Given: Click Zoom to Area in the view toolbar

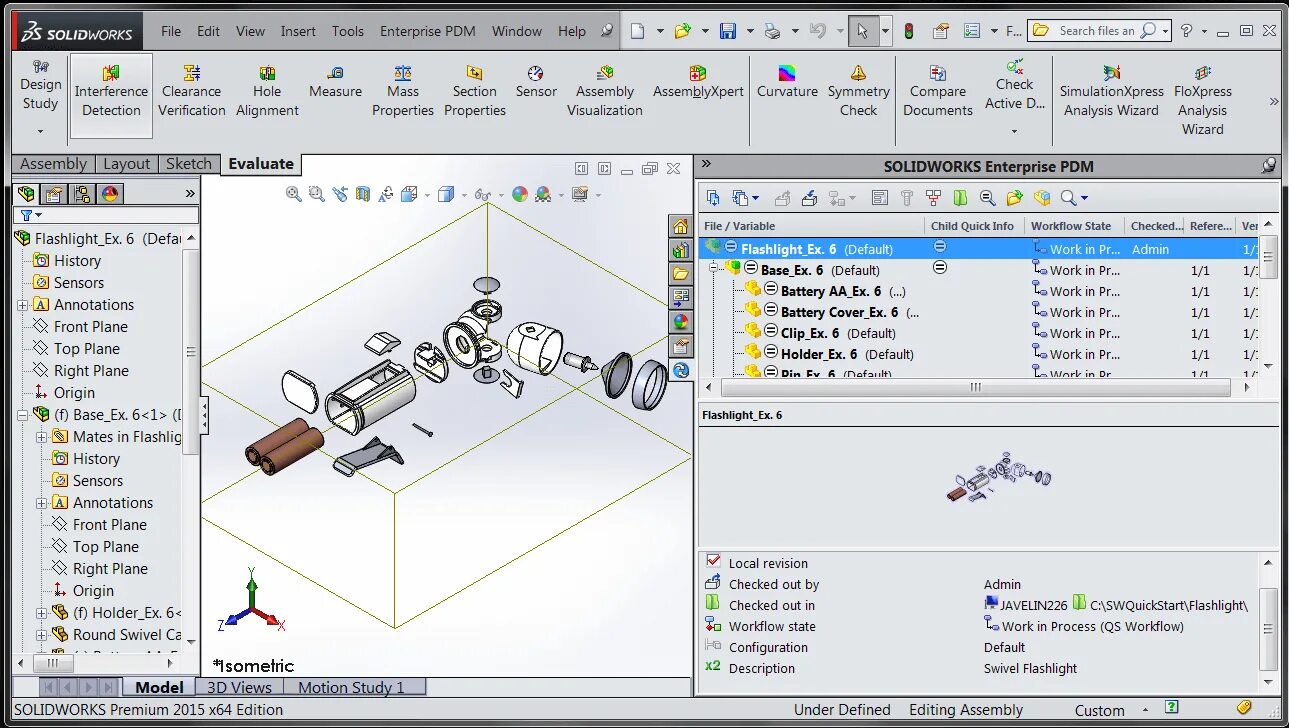Looking at the screenshot, I should click(x=316, y=194).
